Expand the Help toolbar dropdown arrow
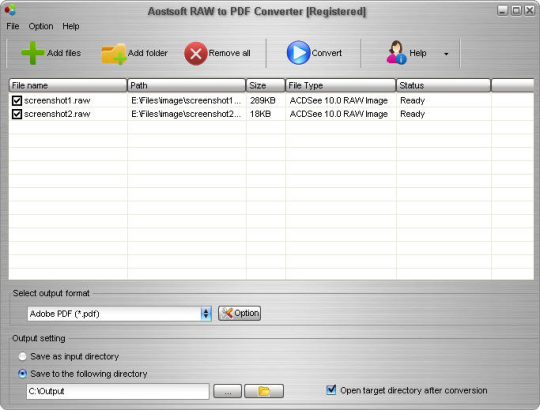 pos(446,54)
